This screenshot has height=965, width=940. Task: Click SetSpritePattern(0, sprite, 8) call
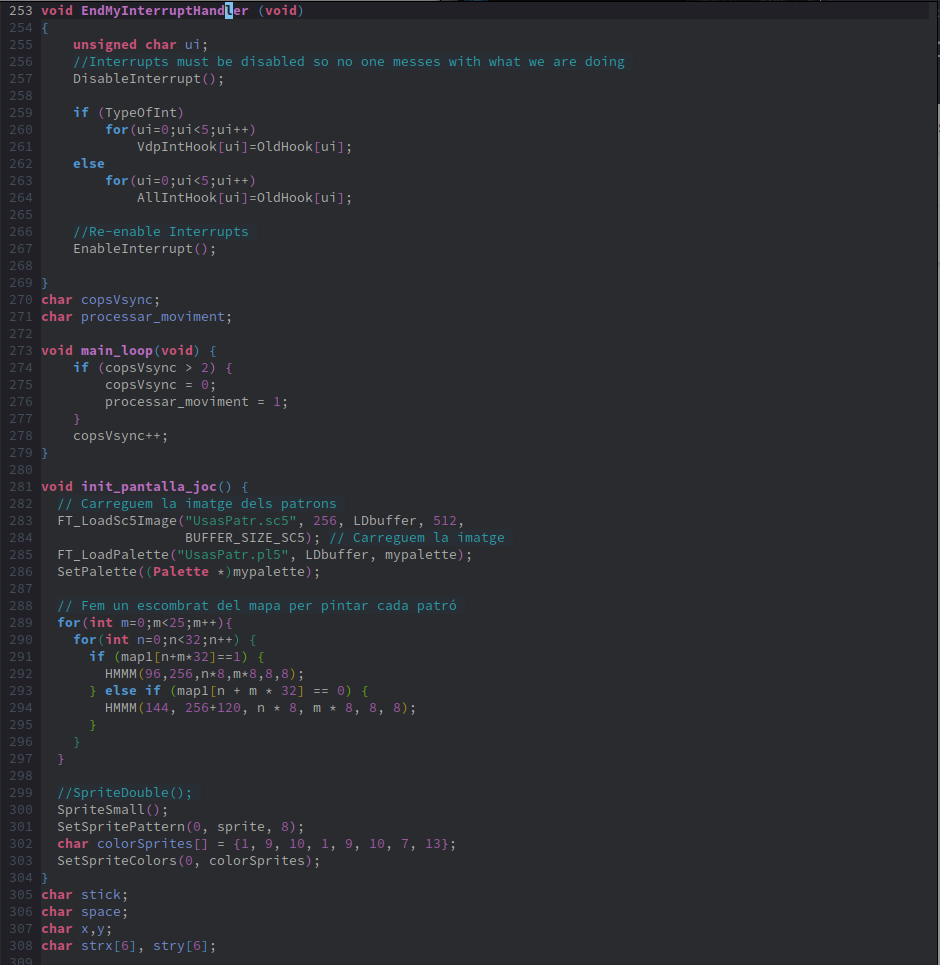coord(180,827)
